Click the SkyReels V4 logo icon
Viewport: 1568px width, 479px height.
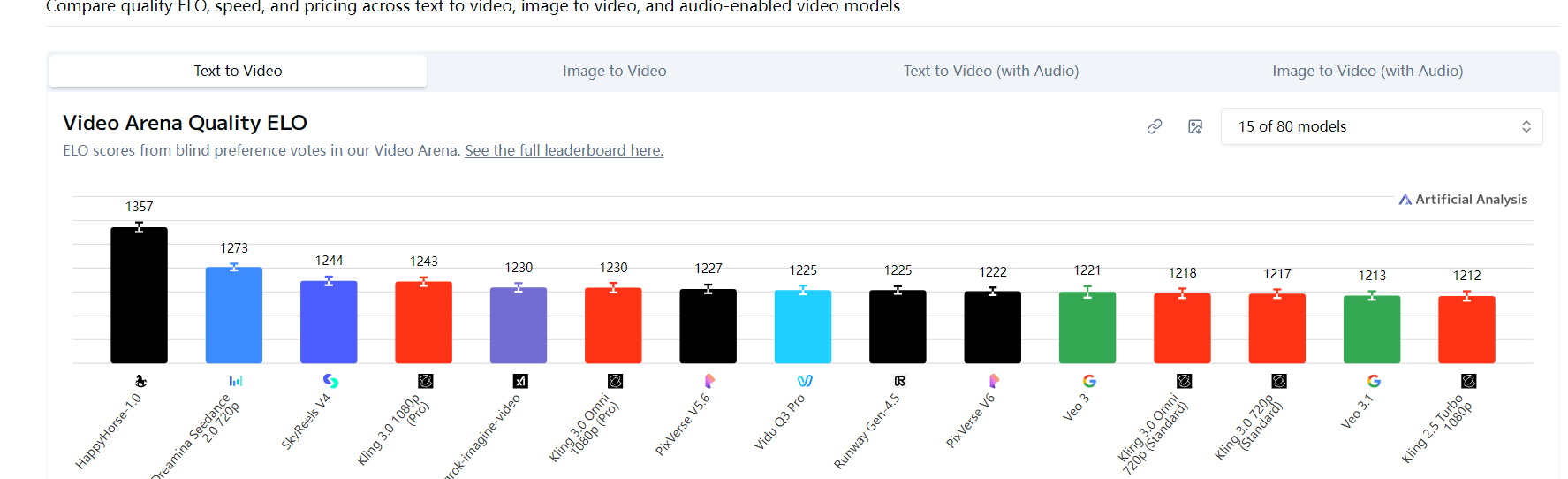coord(330,381)
